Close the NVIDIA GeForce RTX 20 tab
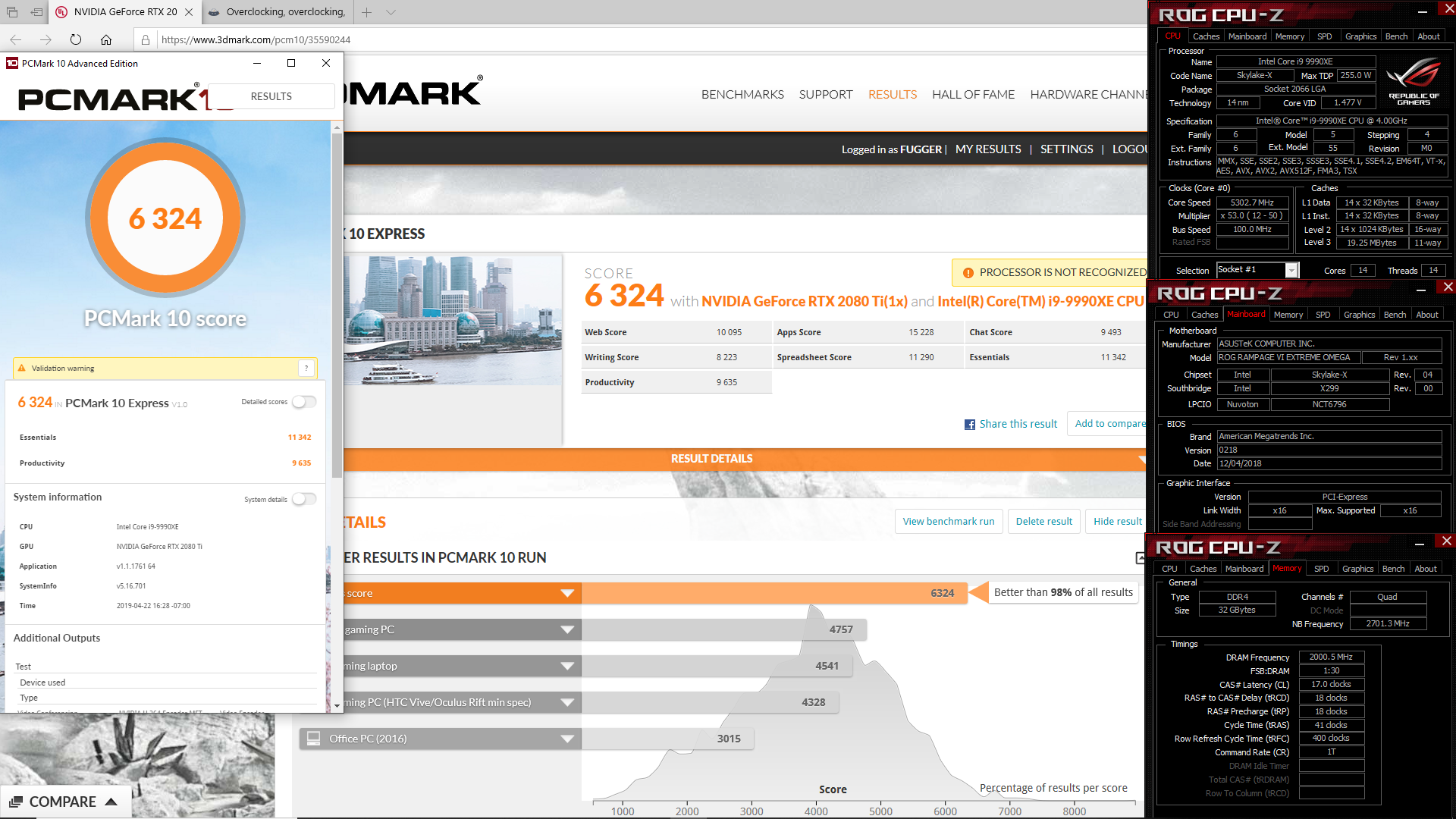This screenshot has width=1456, height=819. click(x=189, y=12)
